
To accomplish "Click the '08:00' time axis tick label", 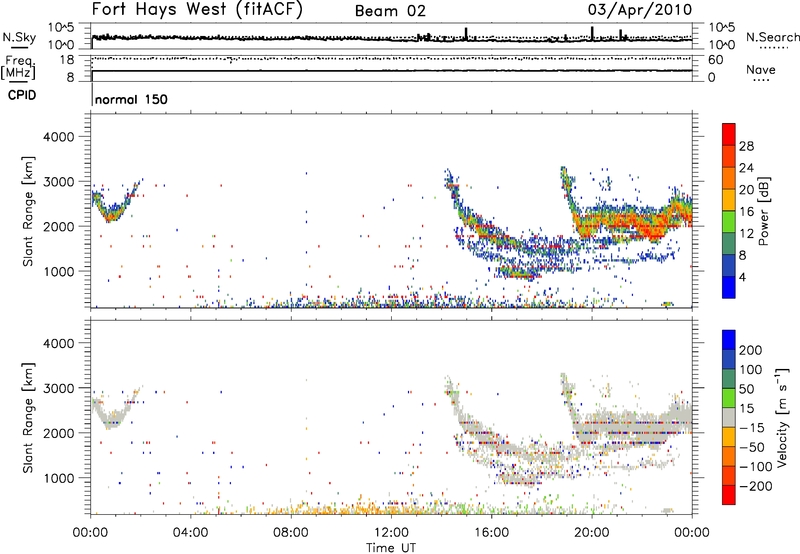I will pyautogui.click(x=290, y=533).
